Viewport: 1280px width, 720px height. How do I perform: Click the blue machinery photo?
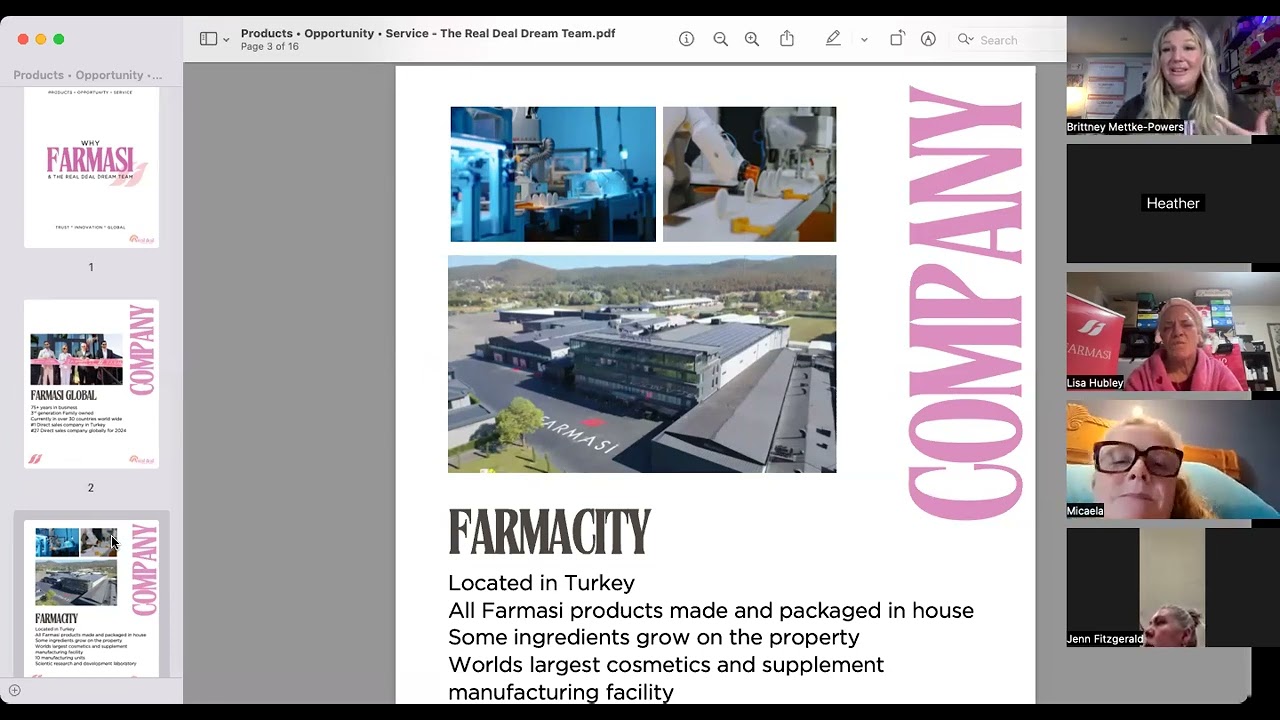coord(553,174)
